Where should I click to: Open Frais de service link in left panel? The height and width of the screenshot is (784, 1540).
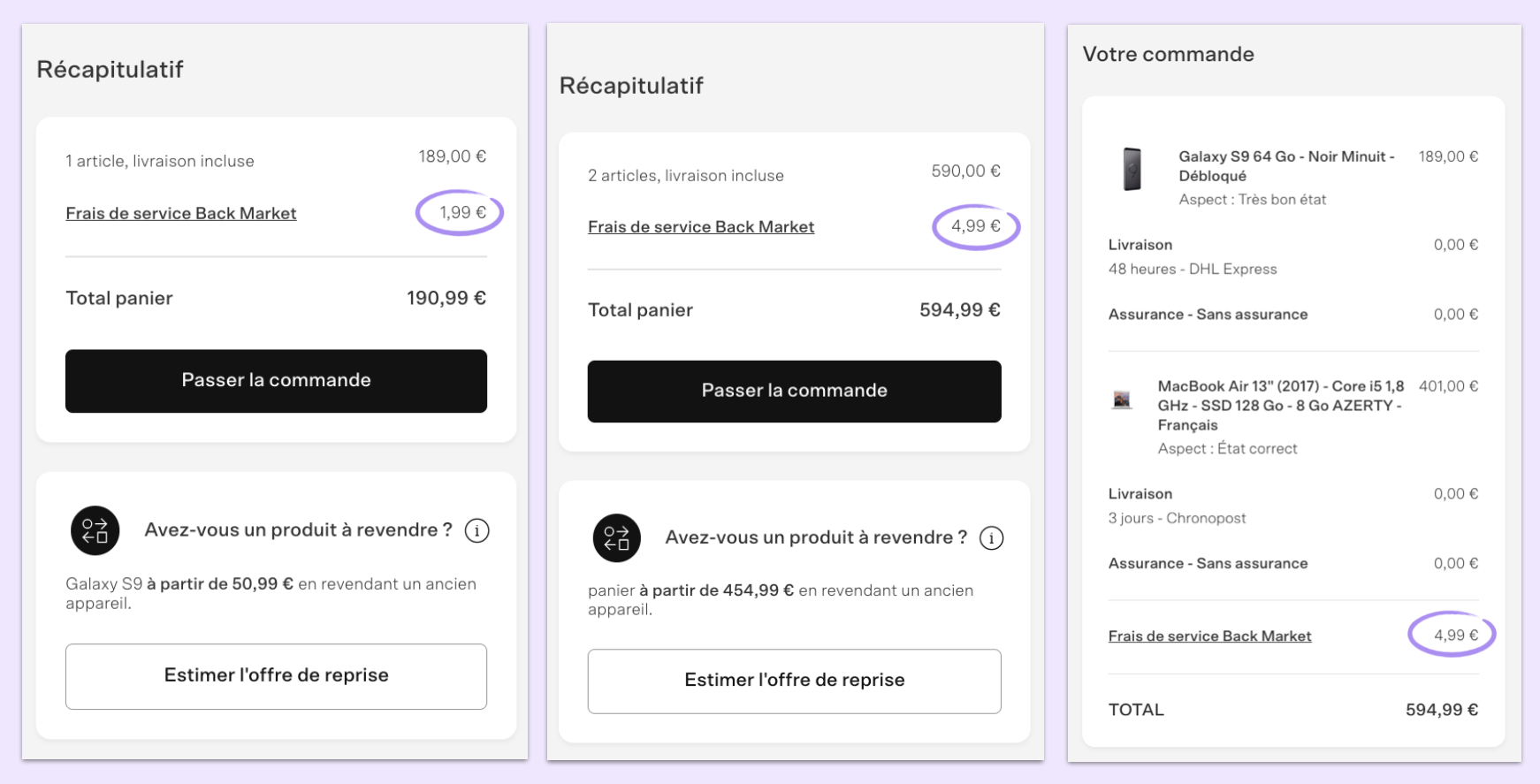tap(181, 213)
